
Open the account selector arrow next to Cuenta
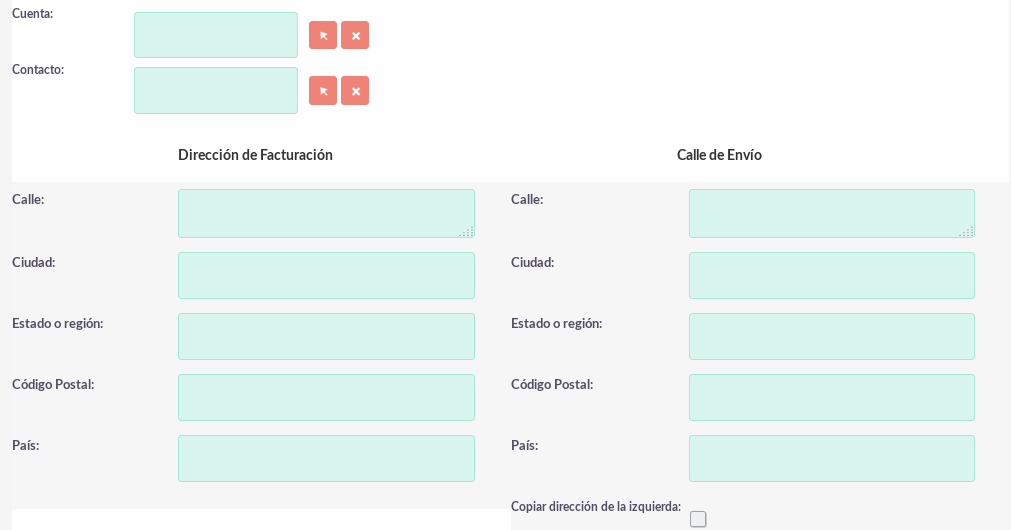(x=322, y=35)
